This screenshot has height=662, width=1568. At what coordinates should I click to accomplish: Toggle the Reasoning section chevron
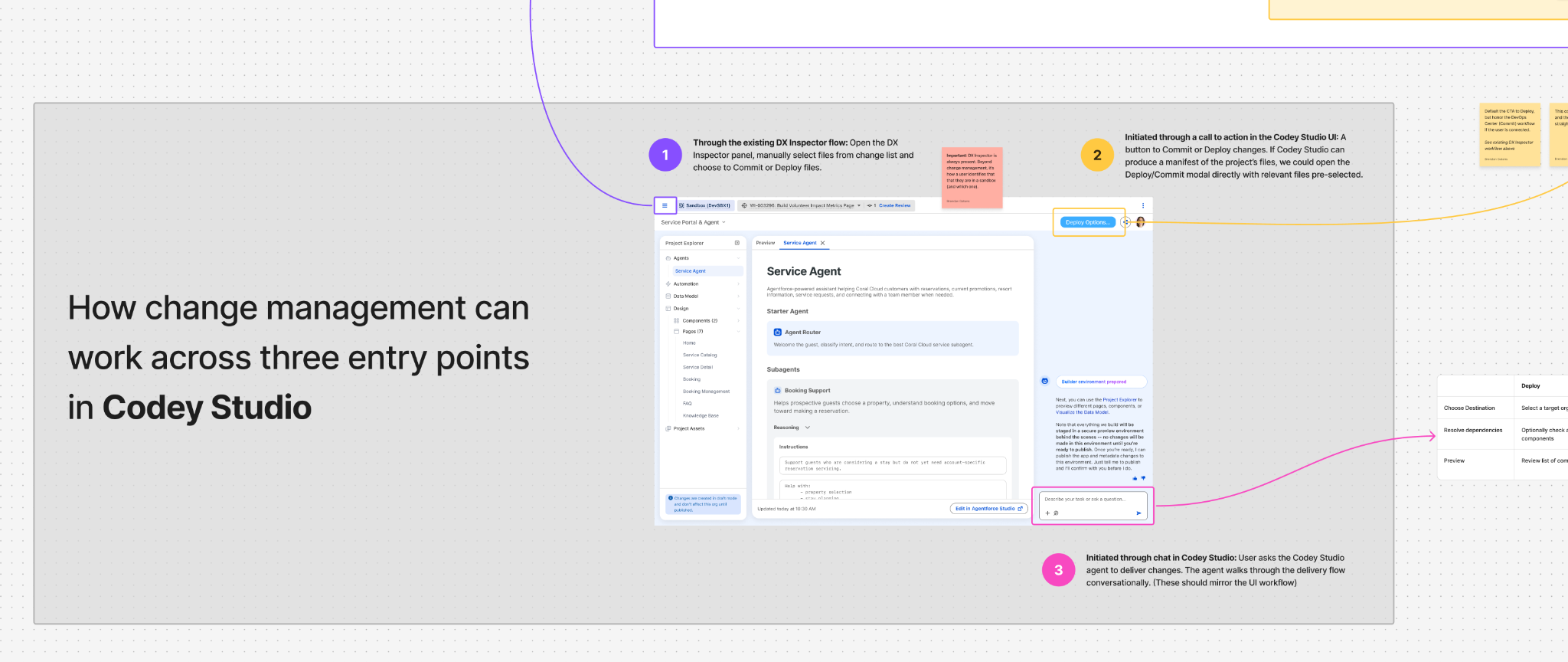(807, 428)
